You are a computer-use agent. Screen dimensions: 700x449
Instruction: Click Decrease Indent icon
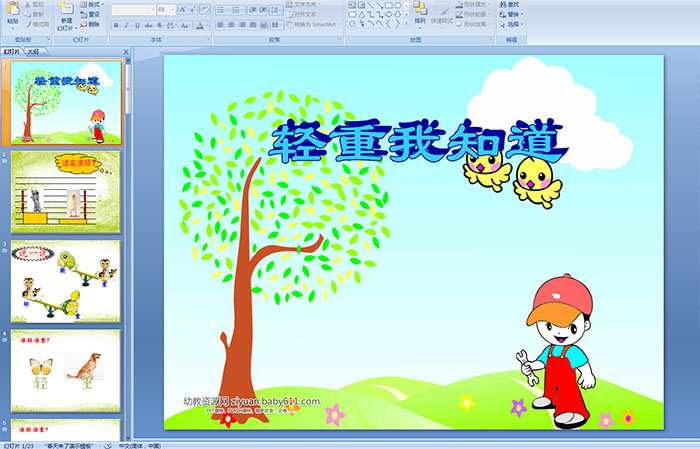[x=253, y=9]
